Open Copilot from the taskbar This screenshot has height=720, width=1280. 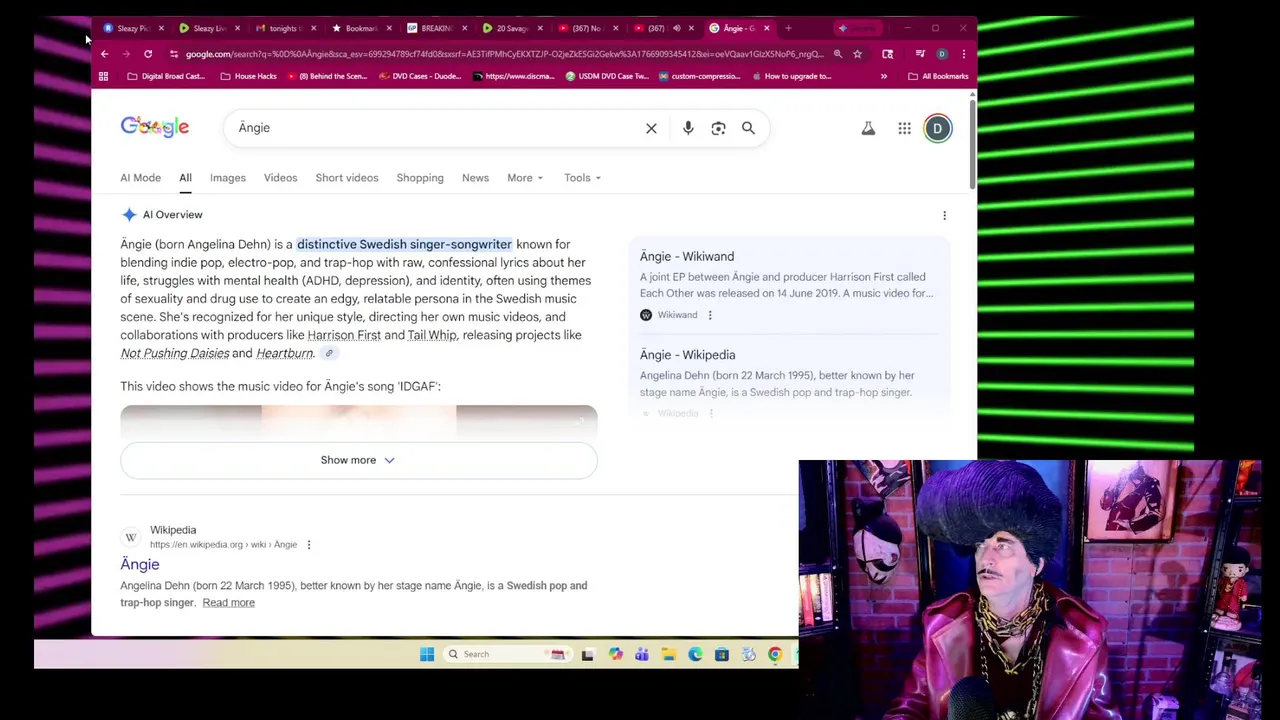click(x=615, y=654)
